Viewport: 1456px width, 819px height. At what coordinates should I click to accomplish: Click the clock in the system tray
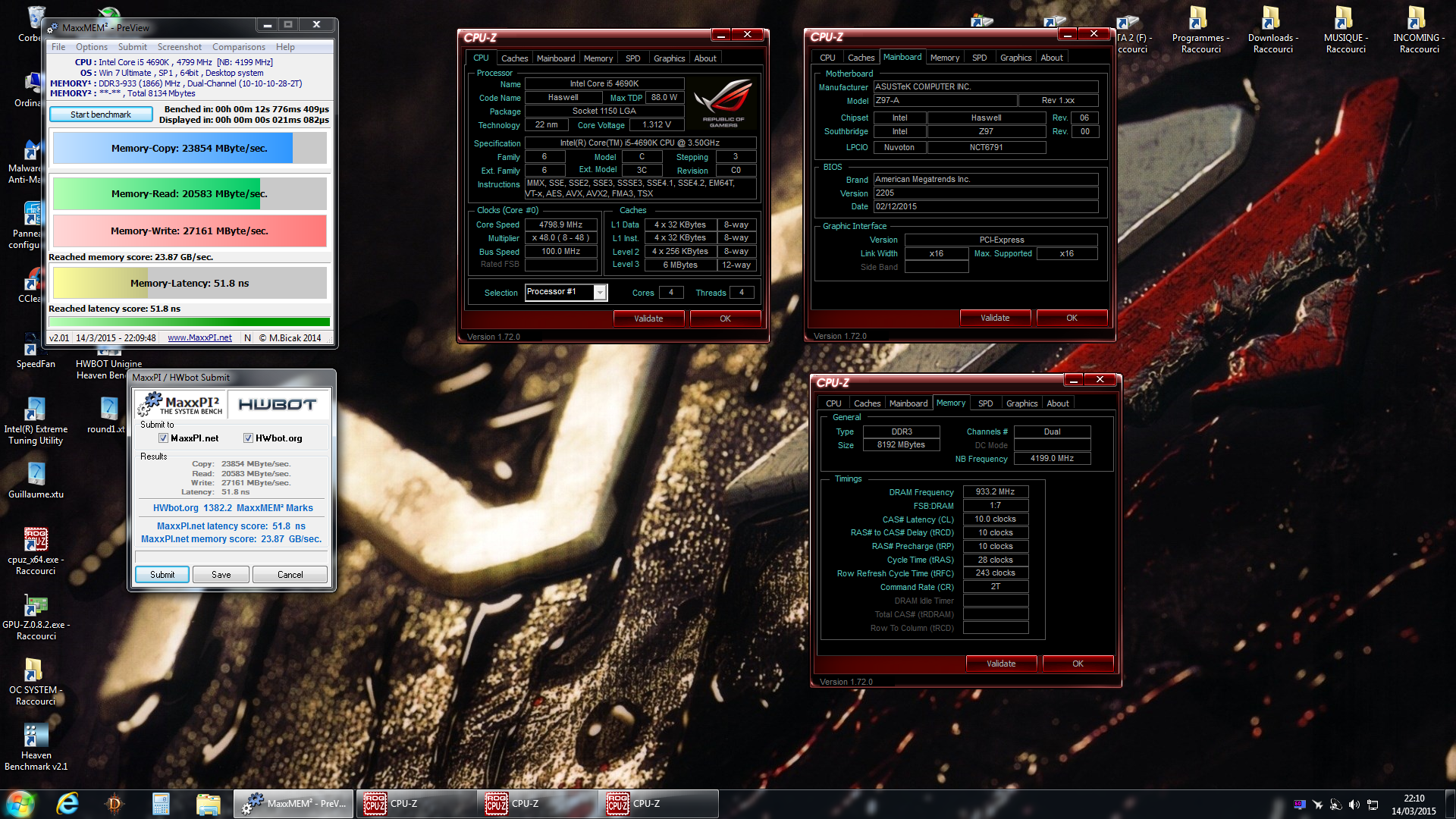1414,804
